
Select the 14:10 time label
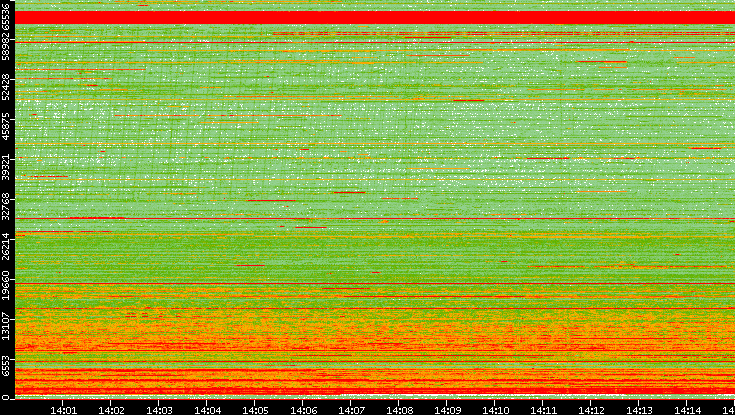coord(495,410)
